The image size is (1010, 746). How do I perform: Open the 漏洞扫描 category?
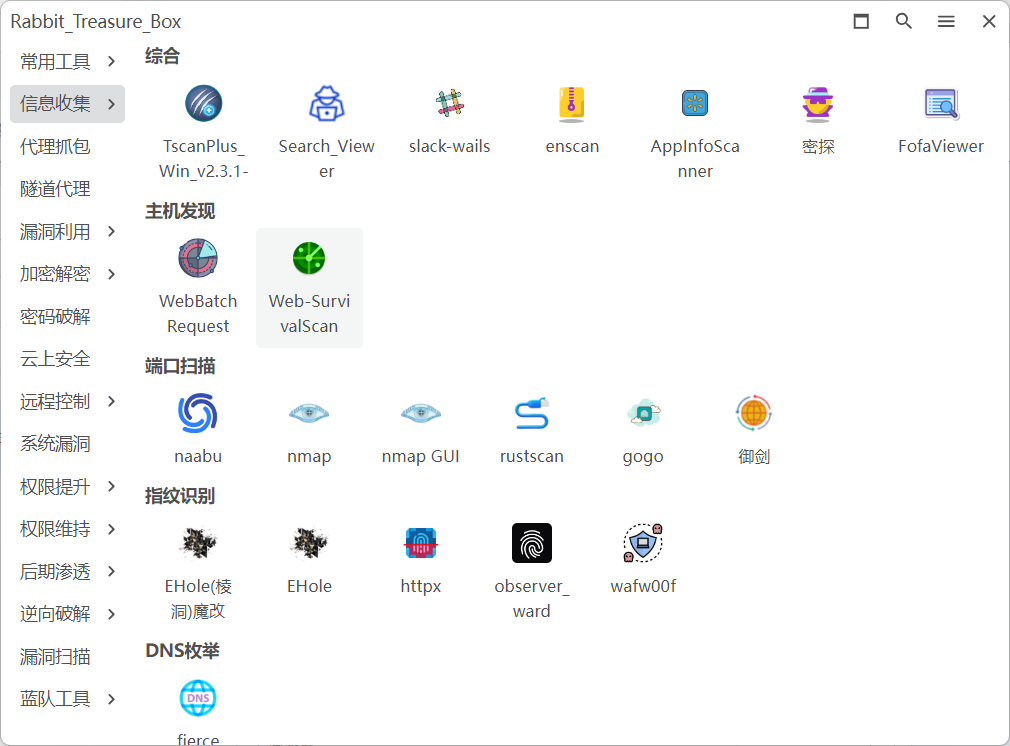pos(55,657)
